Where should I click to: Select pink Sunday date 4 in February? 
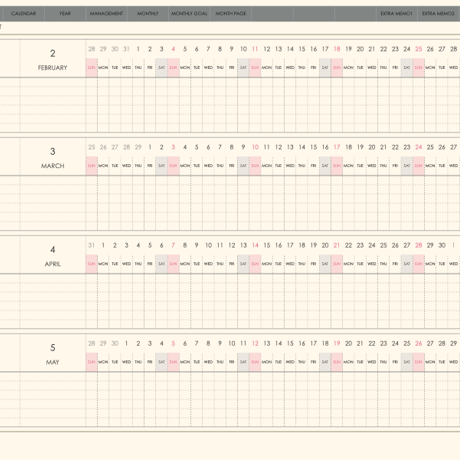pos(173,49)
